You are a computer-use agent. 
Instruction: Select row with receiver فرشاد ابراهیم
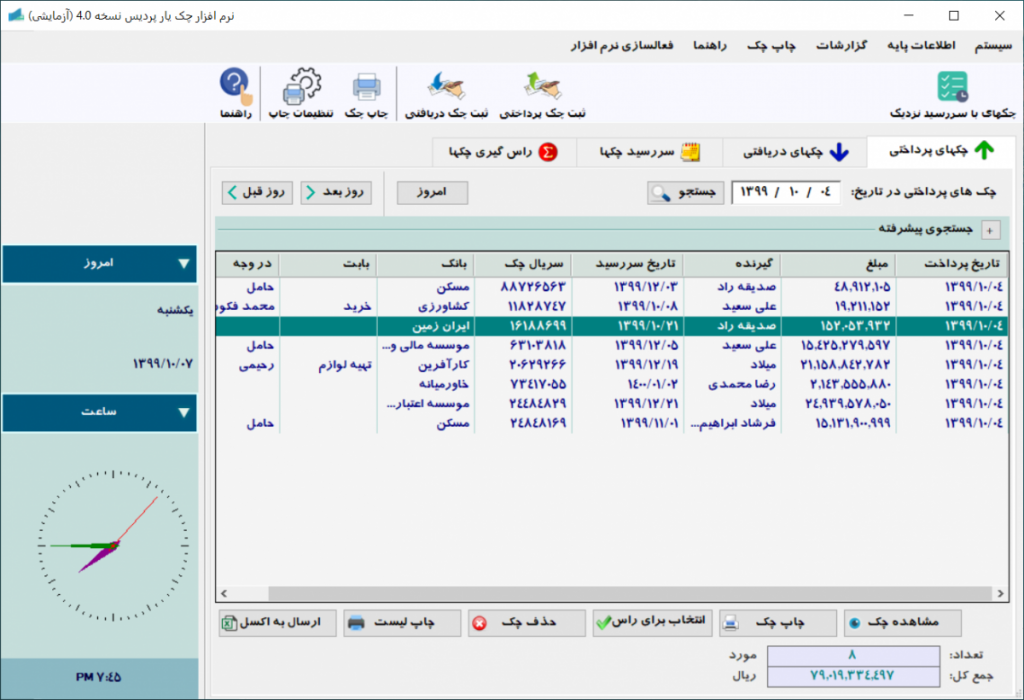pos(612,424)
